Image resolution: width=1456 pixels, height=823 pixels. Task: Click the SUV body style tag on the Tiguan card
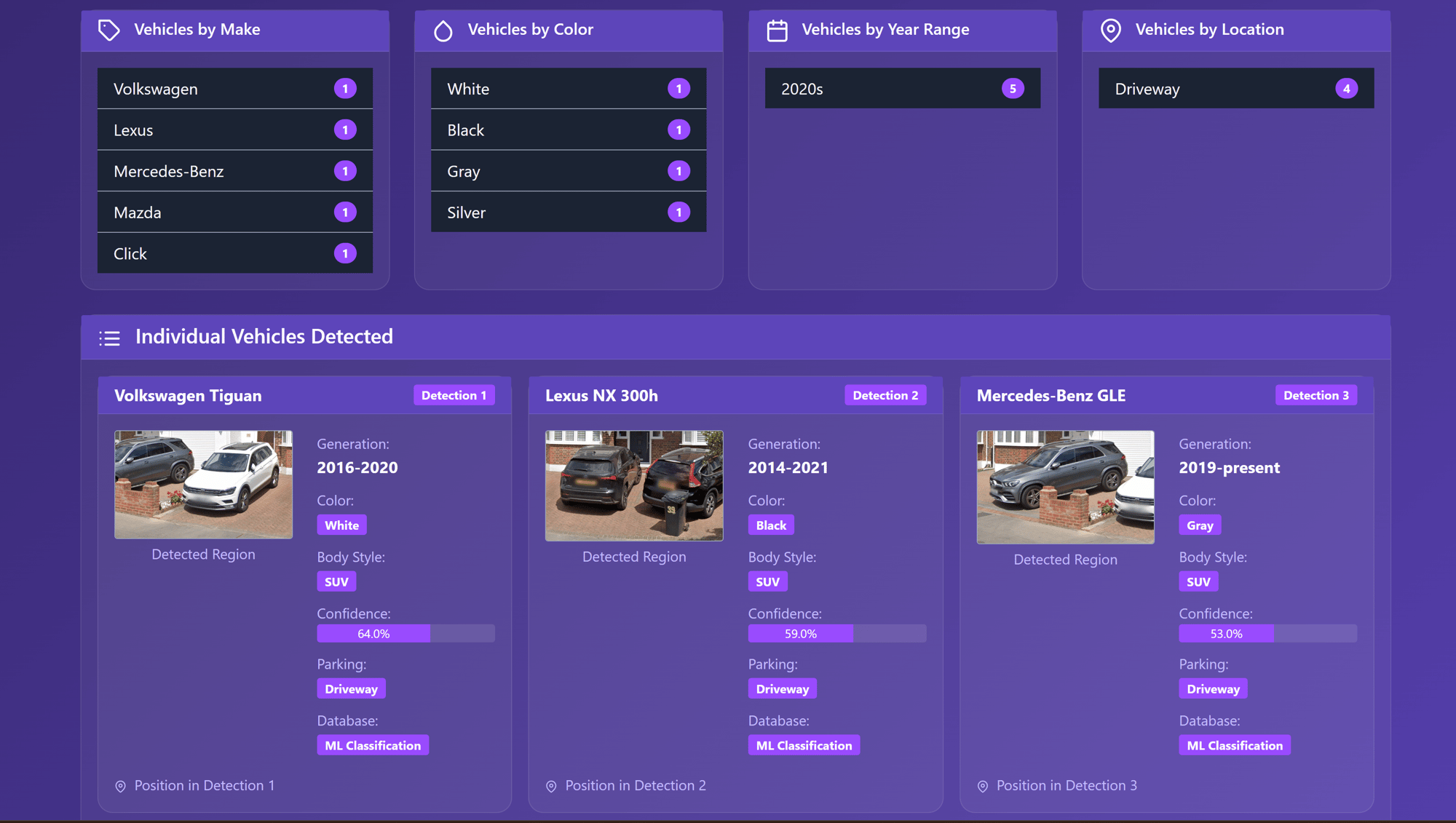point(336,582)
